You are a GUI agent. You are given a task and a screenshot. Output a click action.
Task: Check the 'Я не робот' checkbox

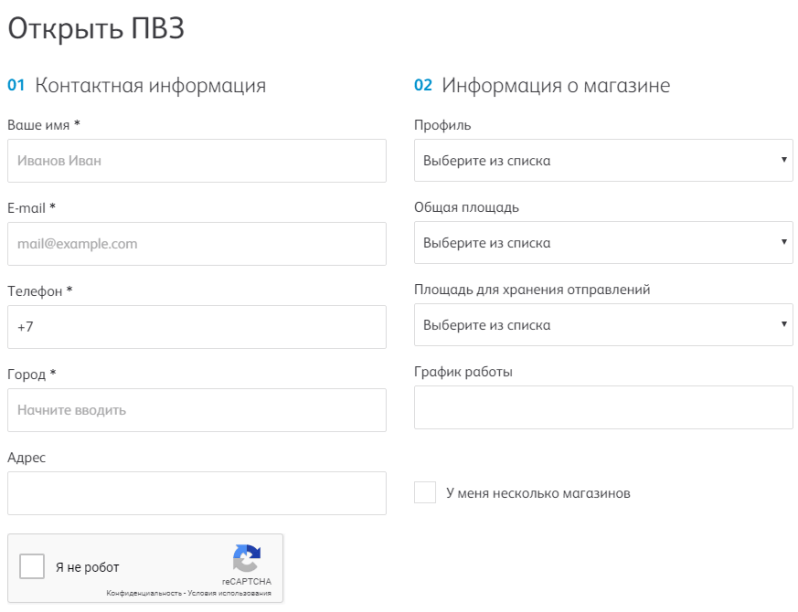pos(32,567)
